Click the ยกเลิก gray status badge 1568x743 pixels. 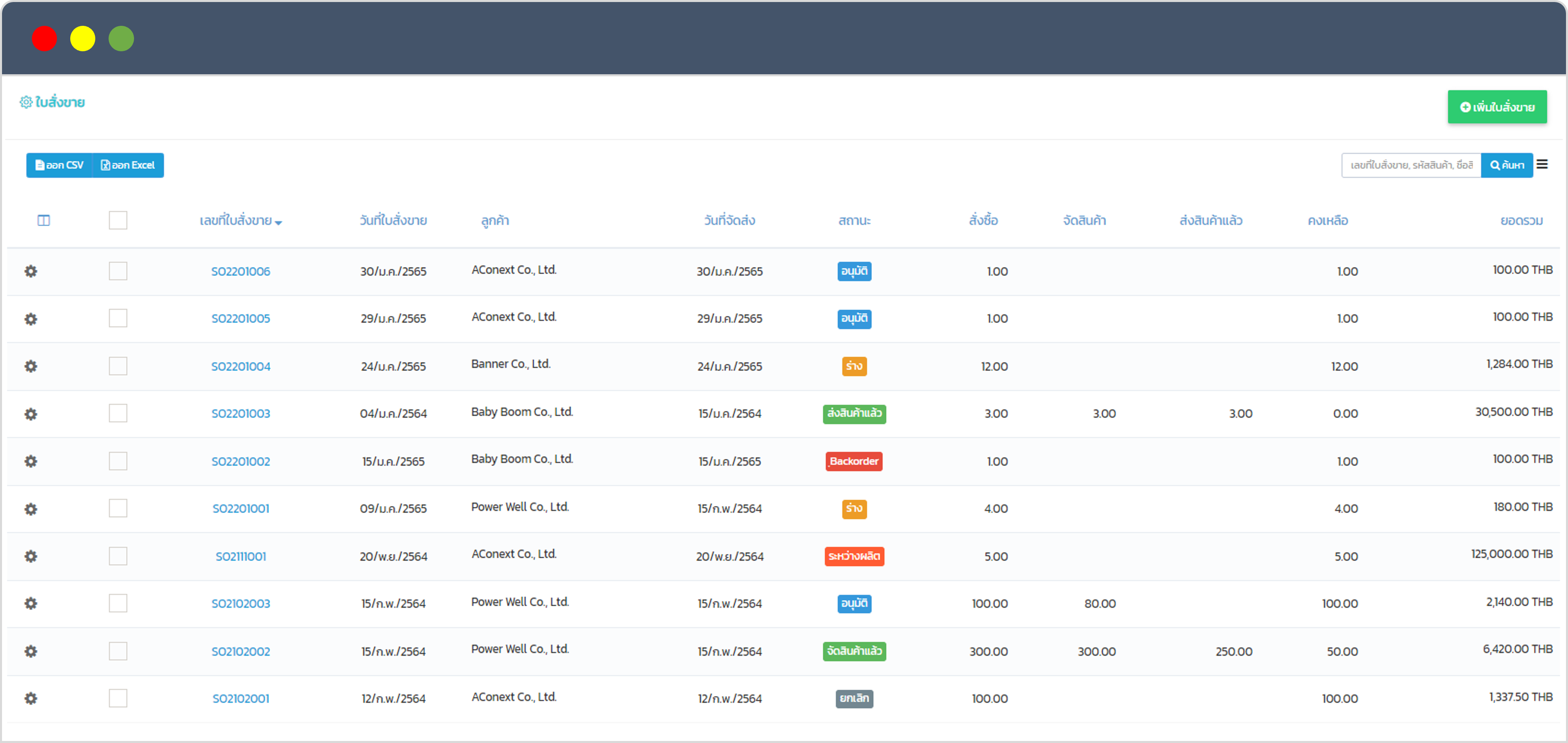854,699
